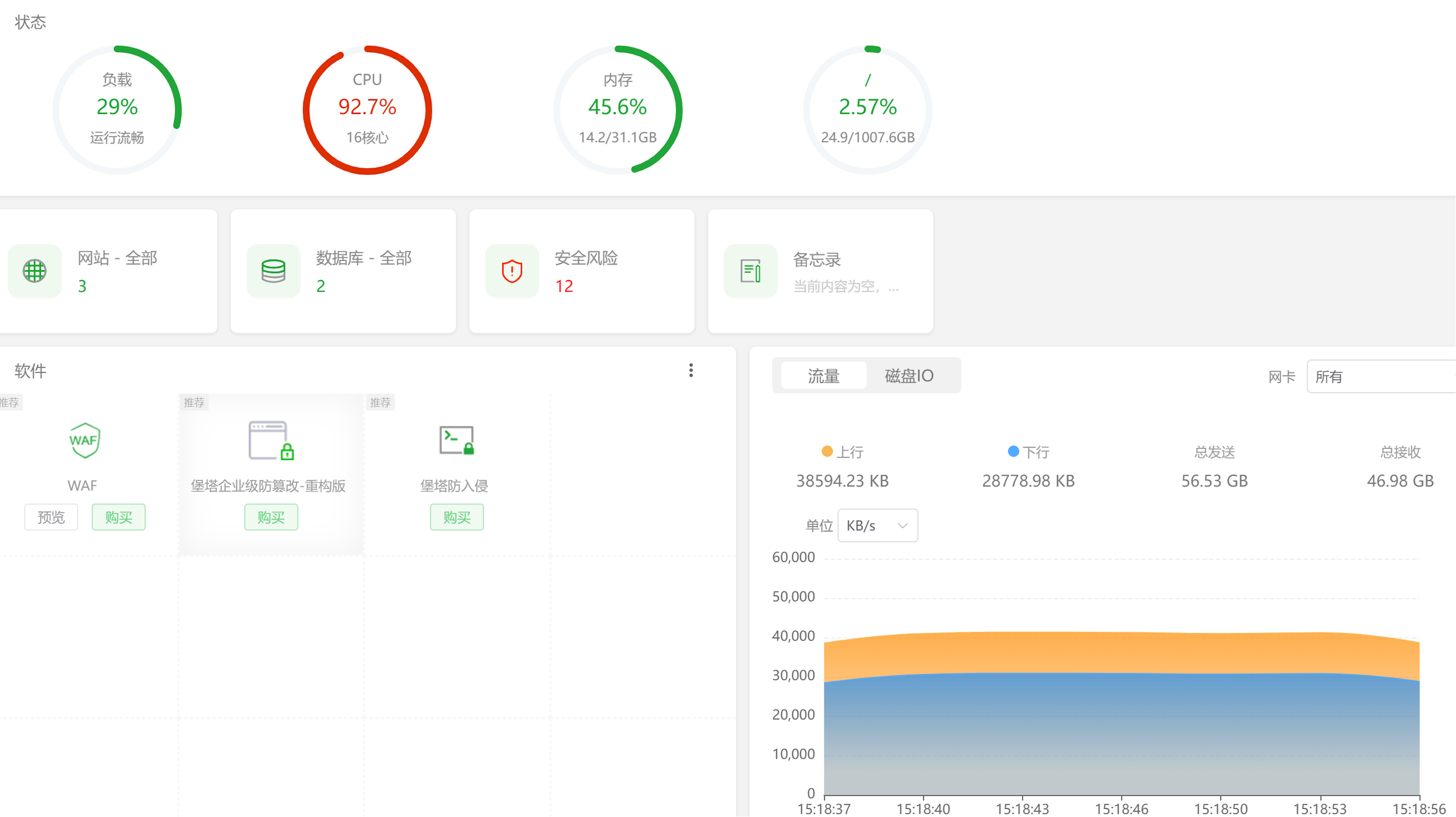This screenshot has width=1456, height=817.
Task: Toggle the orange 上行 legend dot
Action: (827, 451)
